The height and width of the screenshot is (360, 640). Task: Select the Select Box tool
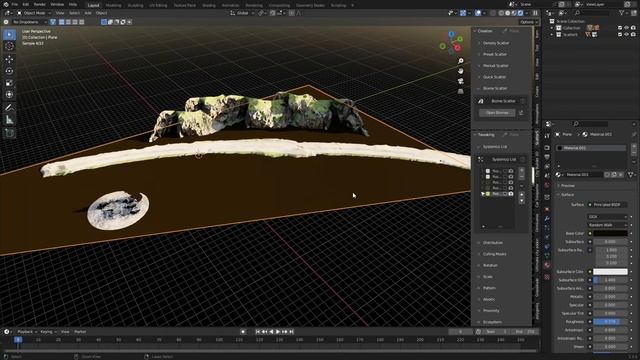[9, 35]
